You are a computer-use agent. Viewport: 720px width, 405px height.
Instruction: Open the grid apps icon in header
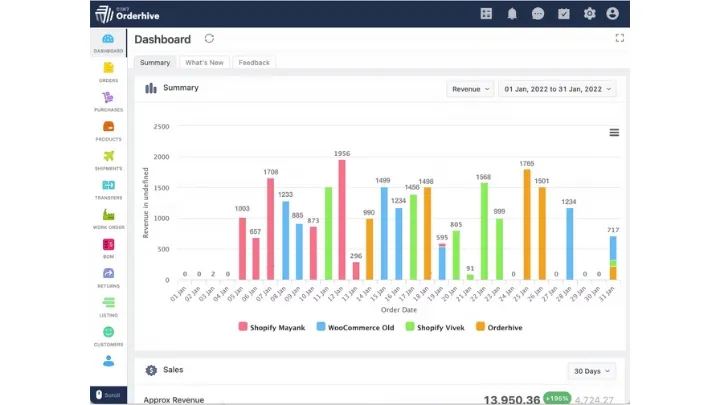486,14
